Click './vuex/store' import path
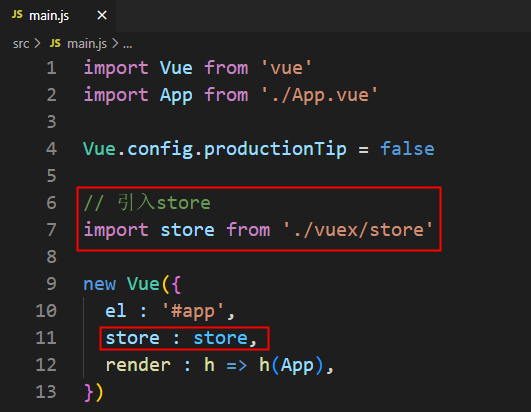531x412 pixels. coord(358,230)
